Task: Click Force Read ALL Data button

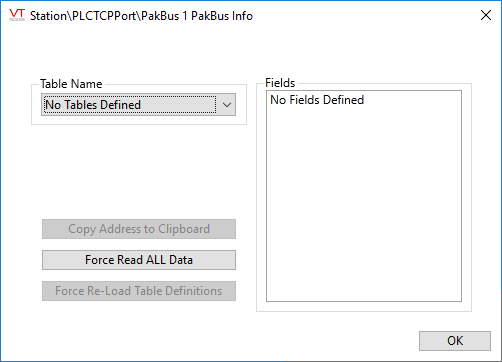Action: pos(139,260)
